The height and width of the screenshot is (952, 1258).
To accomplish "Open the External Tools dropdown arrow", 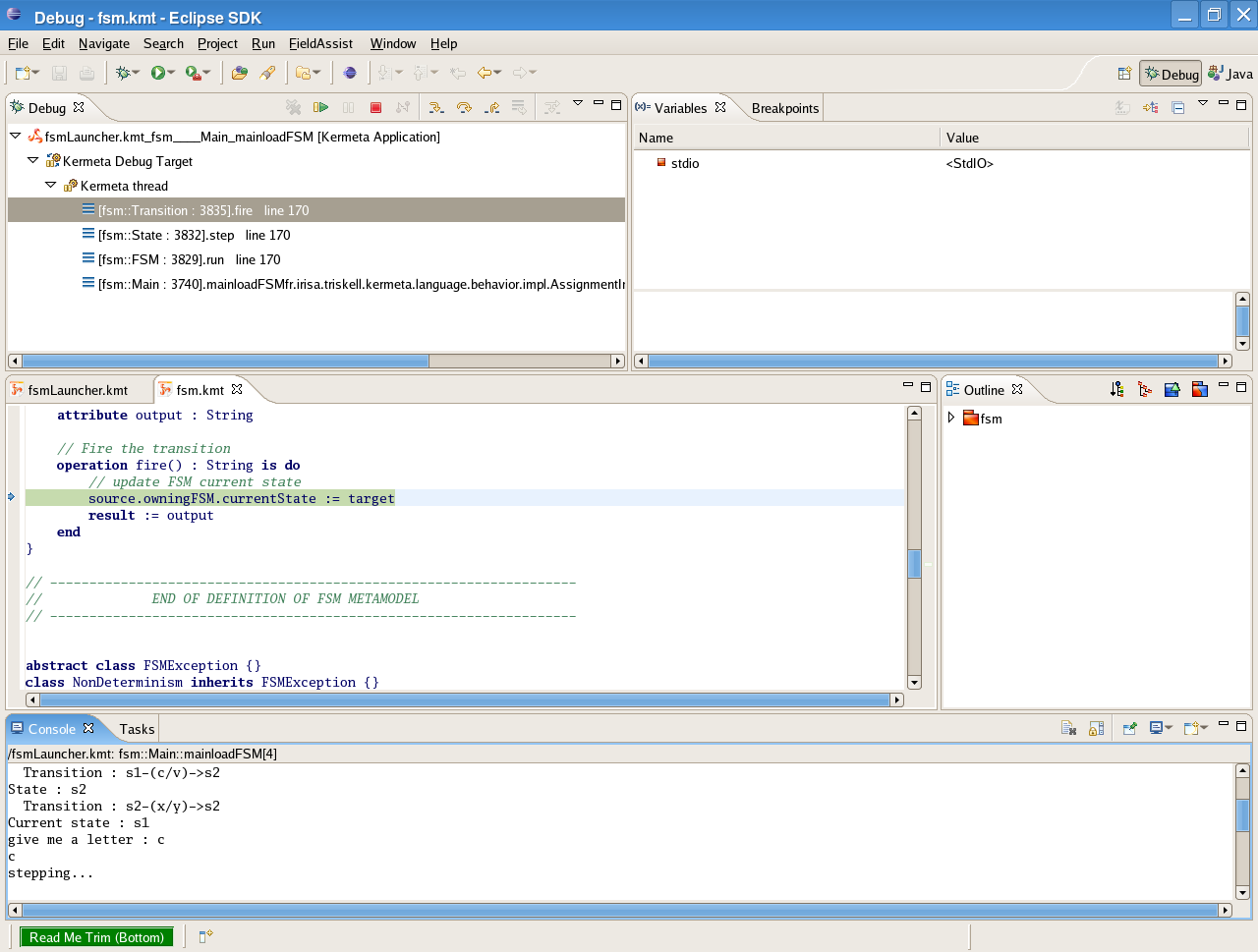I will pos(206,73).
